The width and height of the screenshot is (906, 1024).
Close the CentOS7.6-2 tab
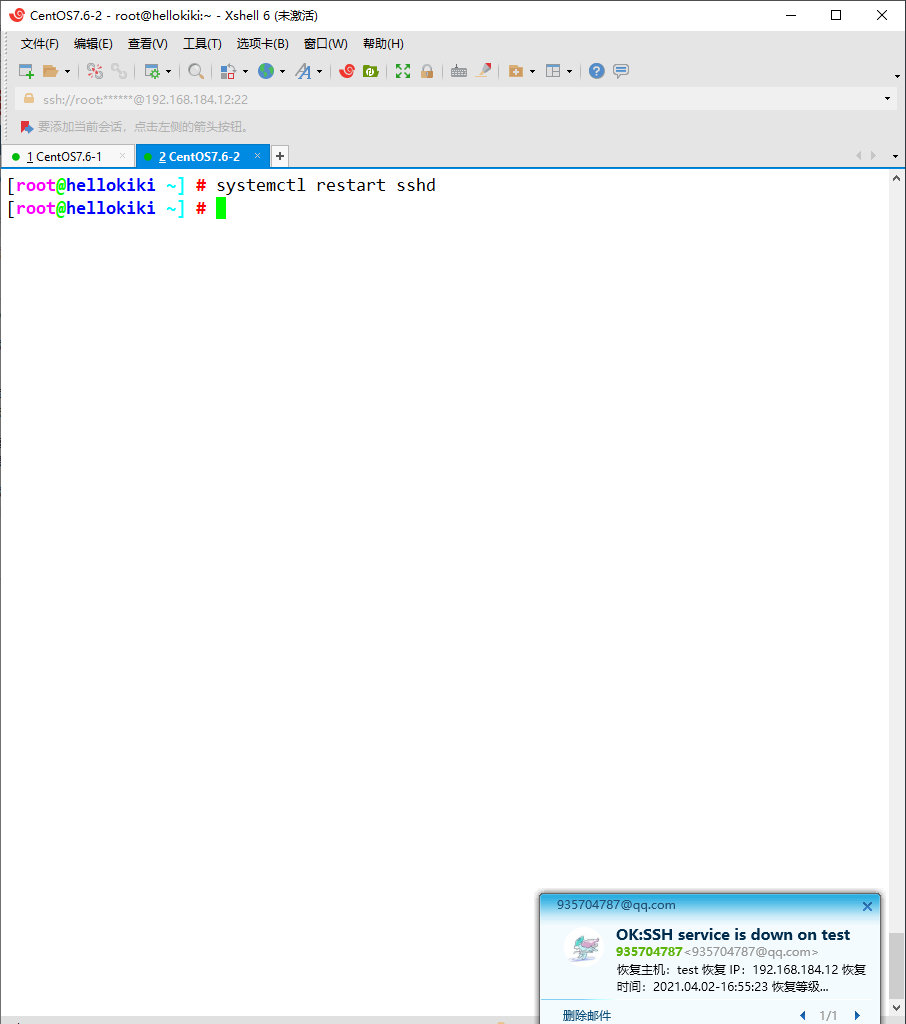[x=257, y=155]
